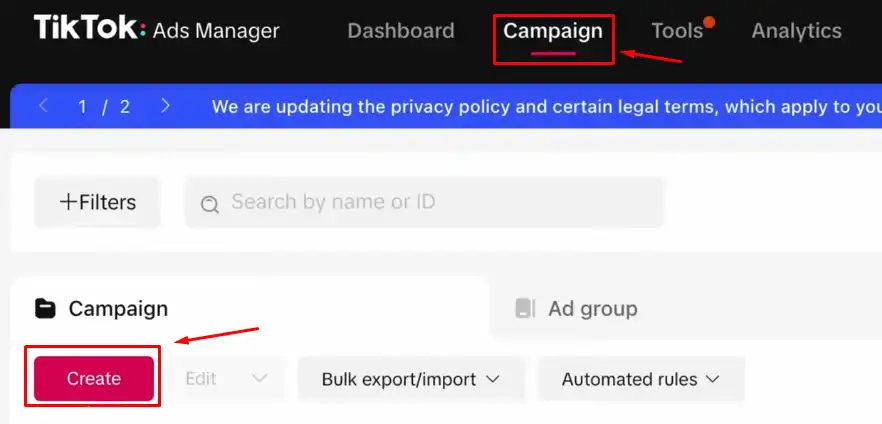Create a new campaign
The height and width of the screenshot is (424, 882).
pyautogui.click(x=94, y=378)
